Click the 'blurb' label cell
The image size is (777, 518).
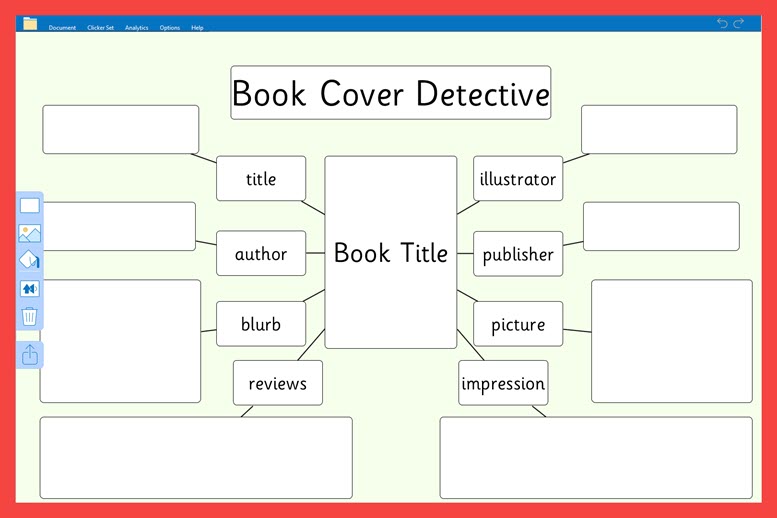click(x=260, y=324)
